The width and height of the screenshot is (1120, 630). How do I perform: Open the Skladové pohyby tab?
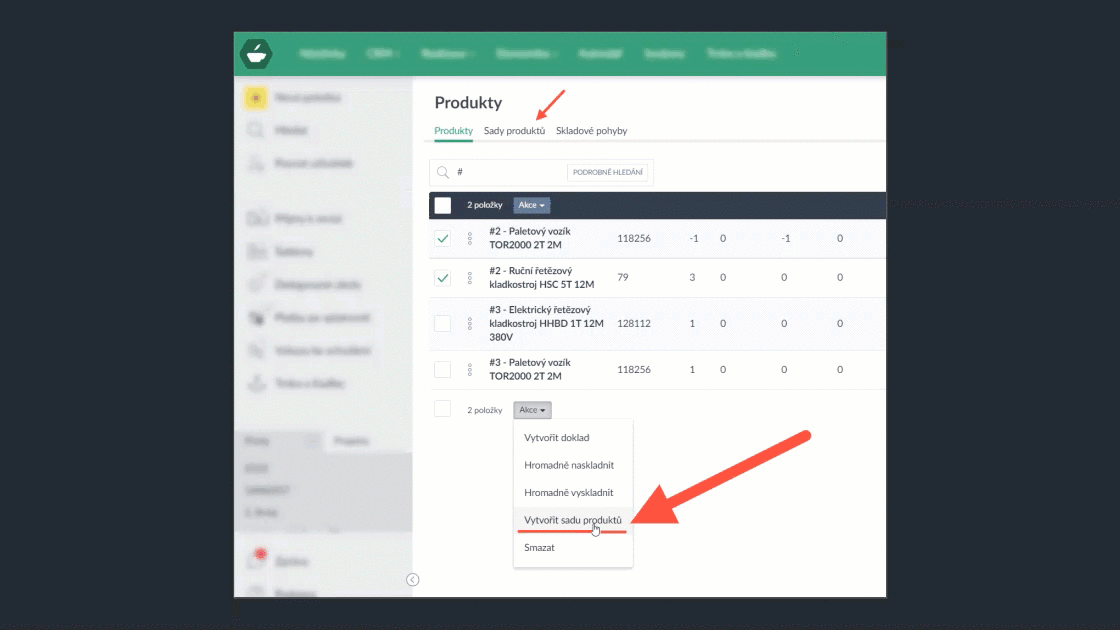tap(591, 131)
